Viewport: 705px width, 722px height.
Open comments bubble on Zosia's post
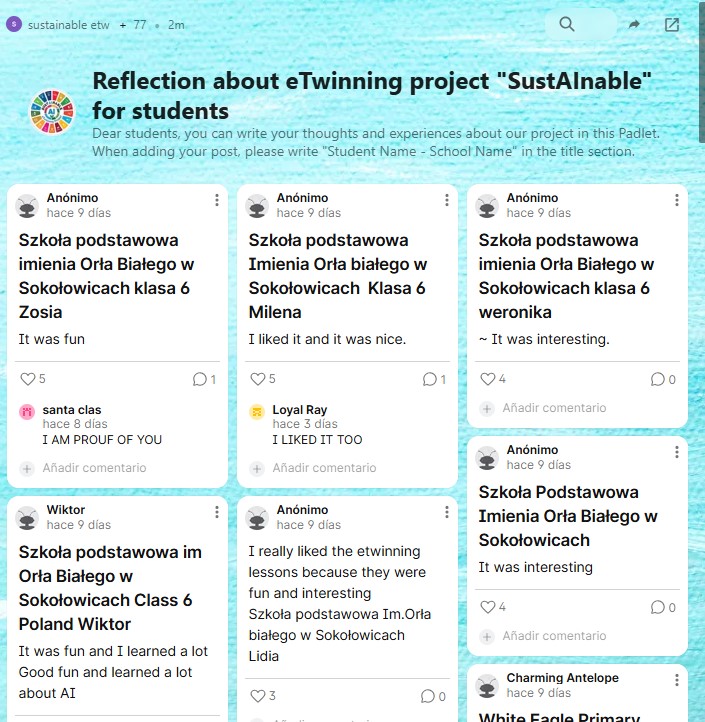[x=199, y=379]
